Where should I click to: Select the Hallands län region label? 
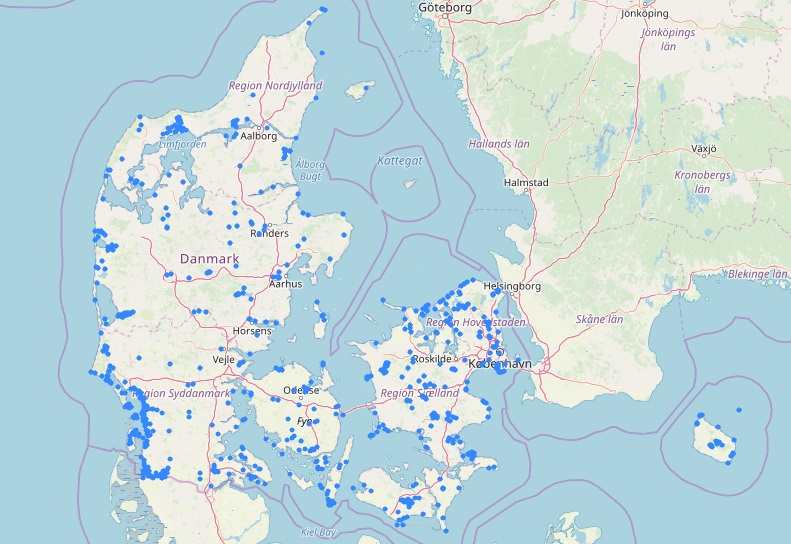coord(515,144)
